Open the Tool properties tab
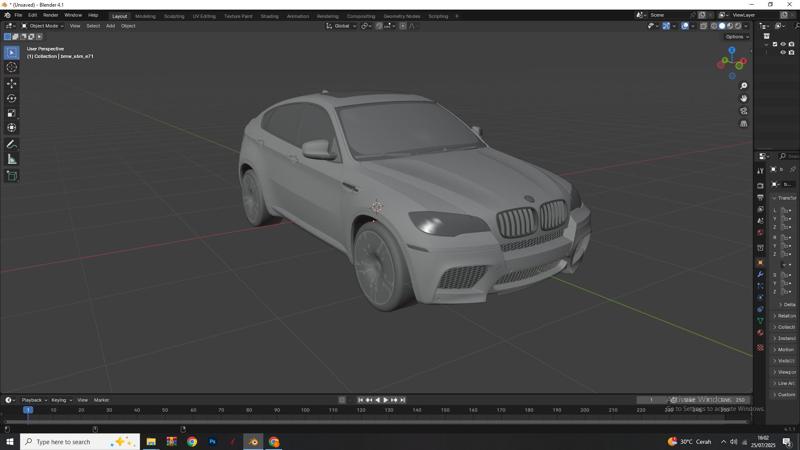The image size is (800, 450). tap(760, 171)
